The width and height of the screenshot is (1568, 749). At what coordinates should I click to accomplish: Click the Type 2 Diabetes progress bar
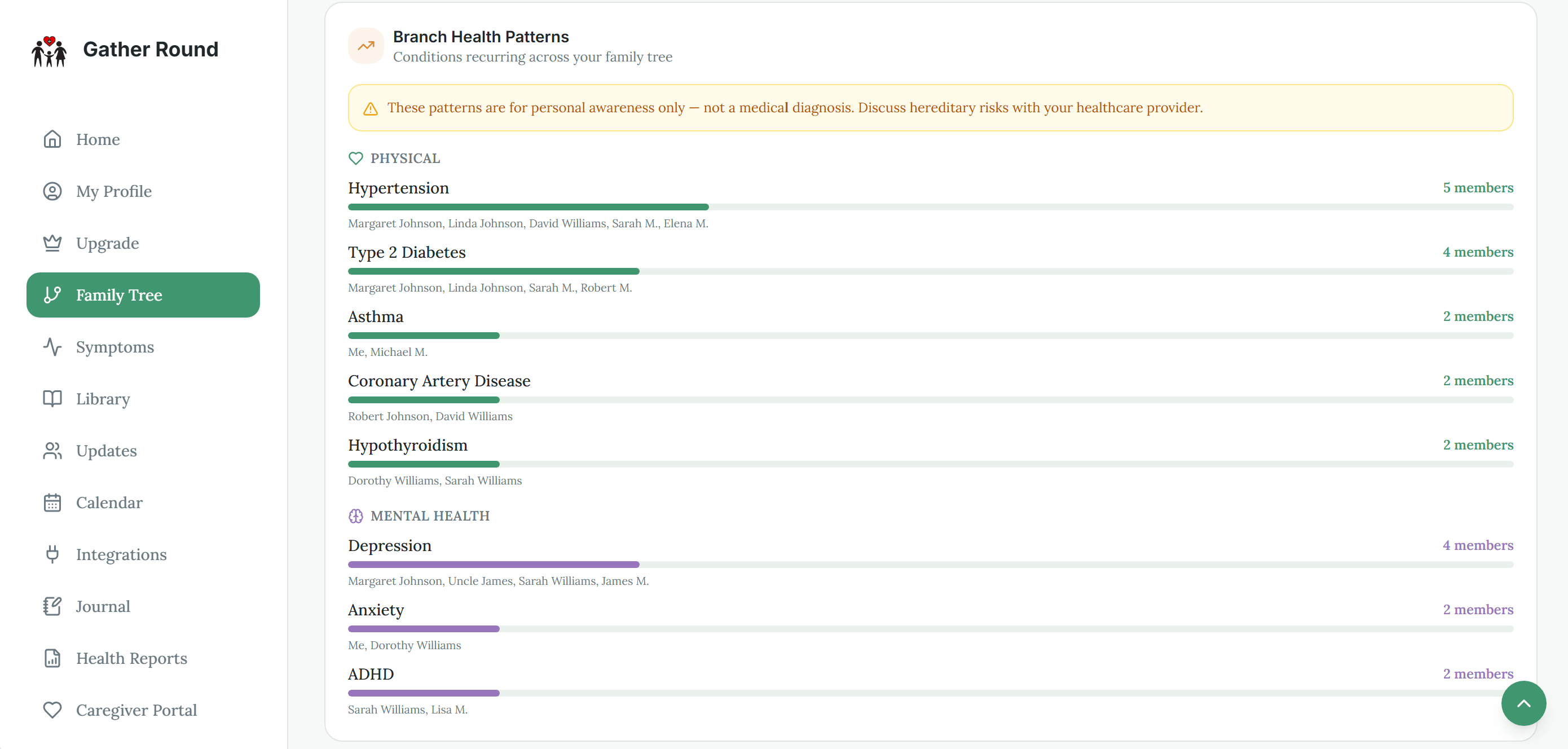(930, 271)
